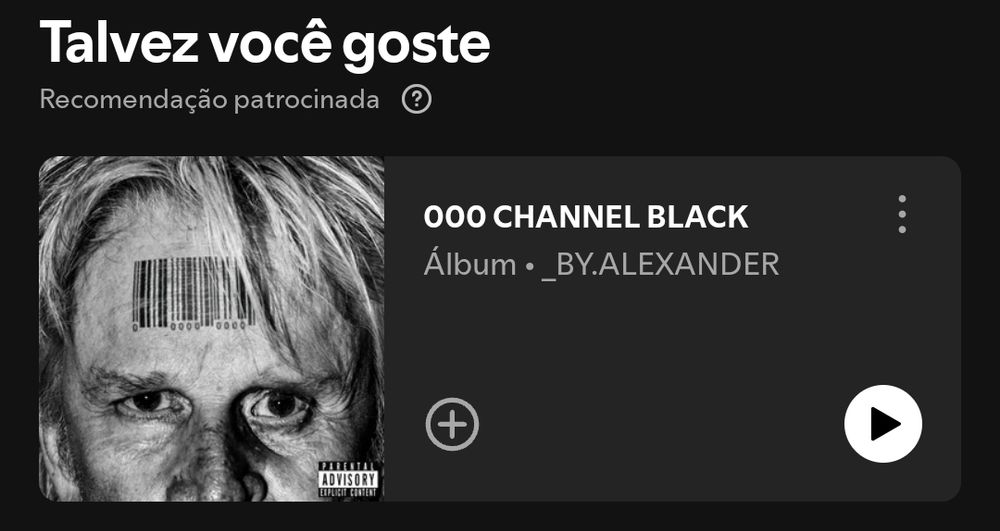Image resolution: width=1000 pixels, height=531 pixels.
Task: Open the 000 CHANNEL BLACK album cover thumbnail
Action: click(212, 329)
